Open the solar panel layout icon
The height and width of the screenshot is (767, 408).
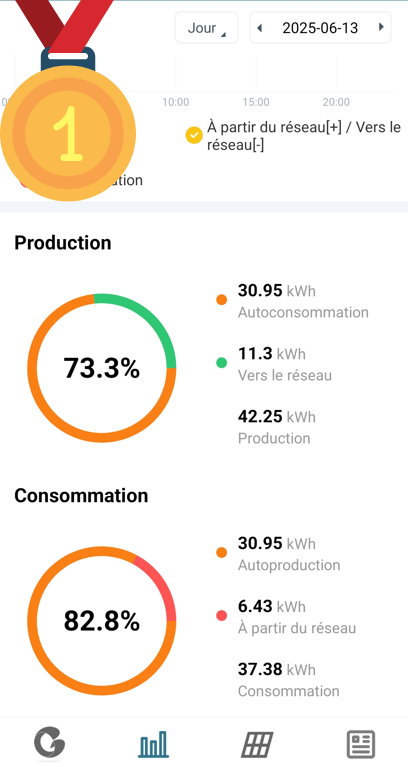pyautogui.click(x=257, y=744)
